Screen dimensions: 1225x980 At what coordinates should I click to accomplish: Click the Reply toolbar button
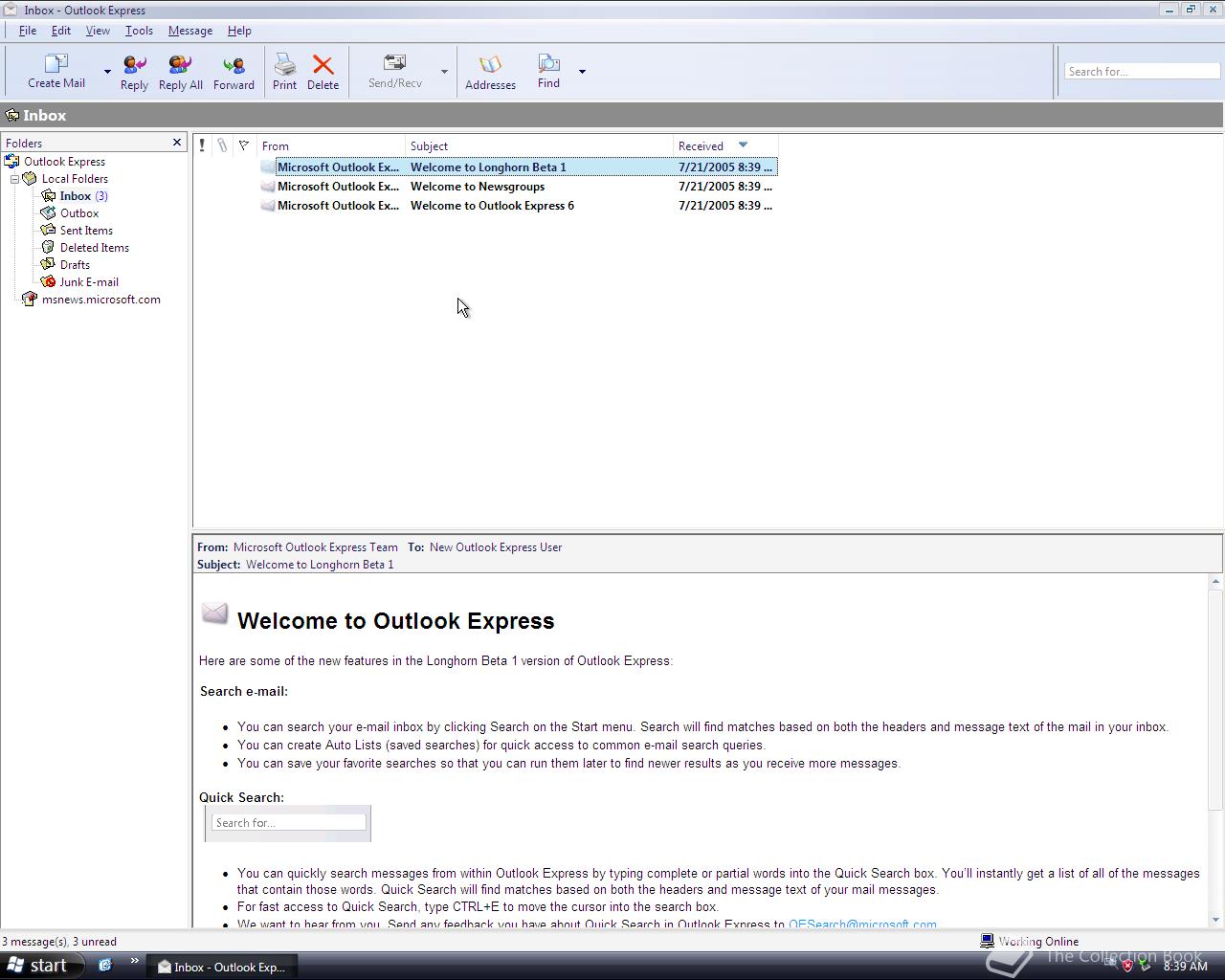[134, 73]
